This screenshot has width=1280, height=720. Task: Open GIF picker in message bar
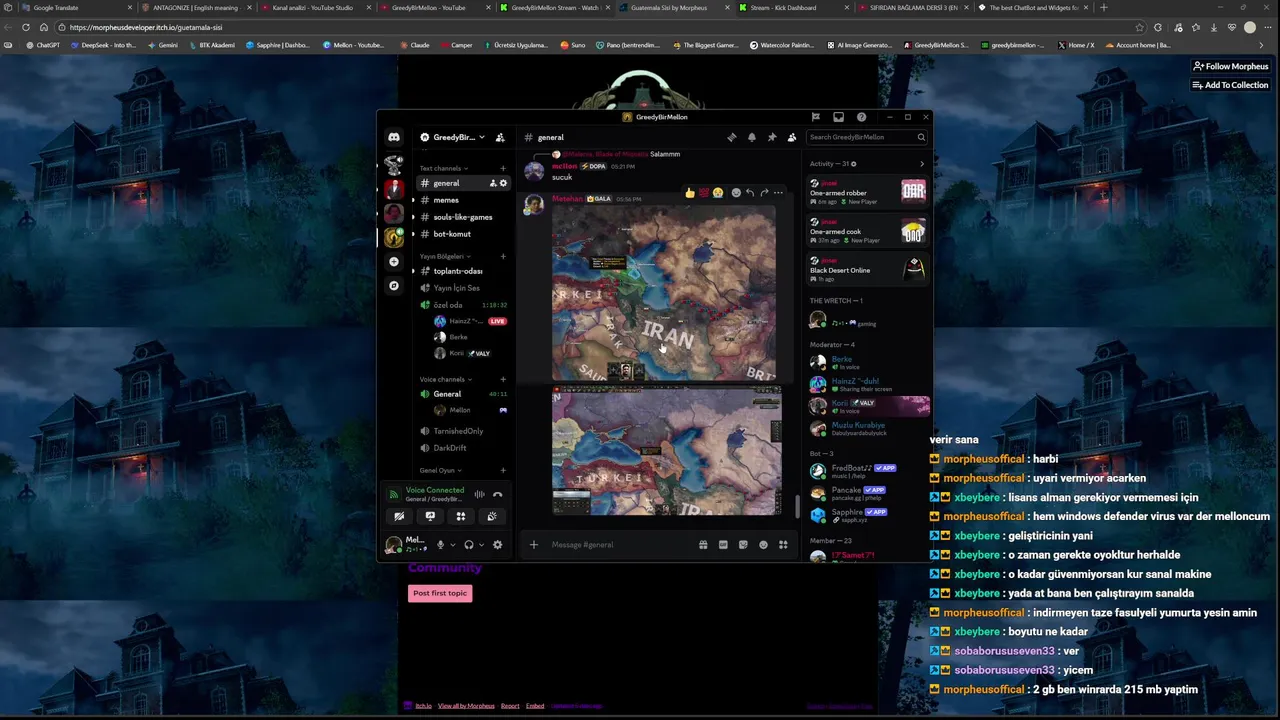coord(723,545)
